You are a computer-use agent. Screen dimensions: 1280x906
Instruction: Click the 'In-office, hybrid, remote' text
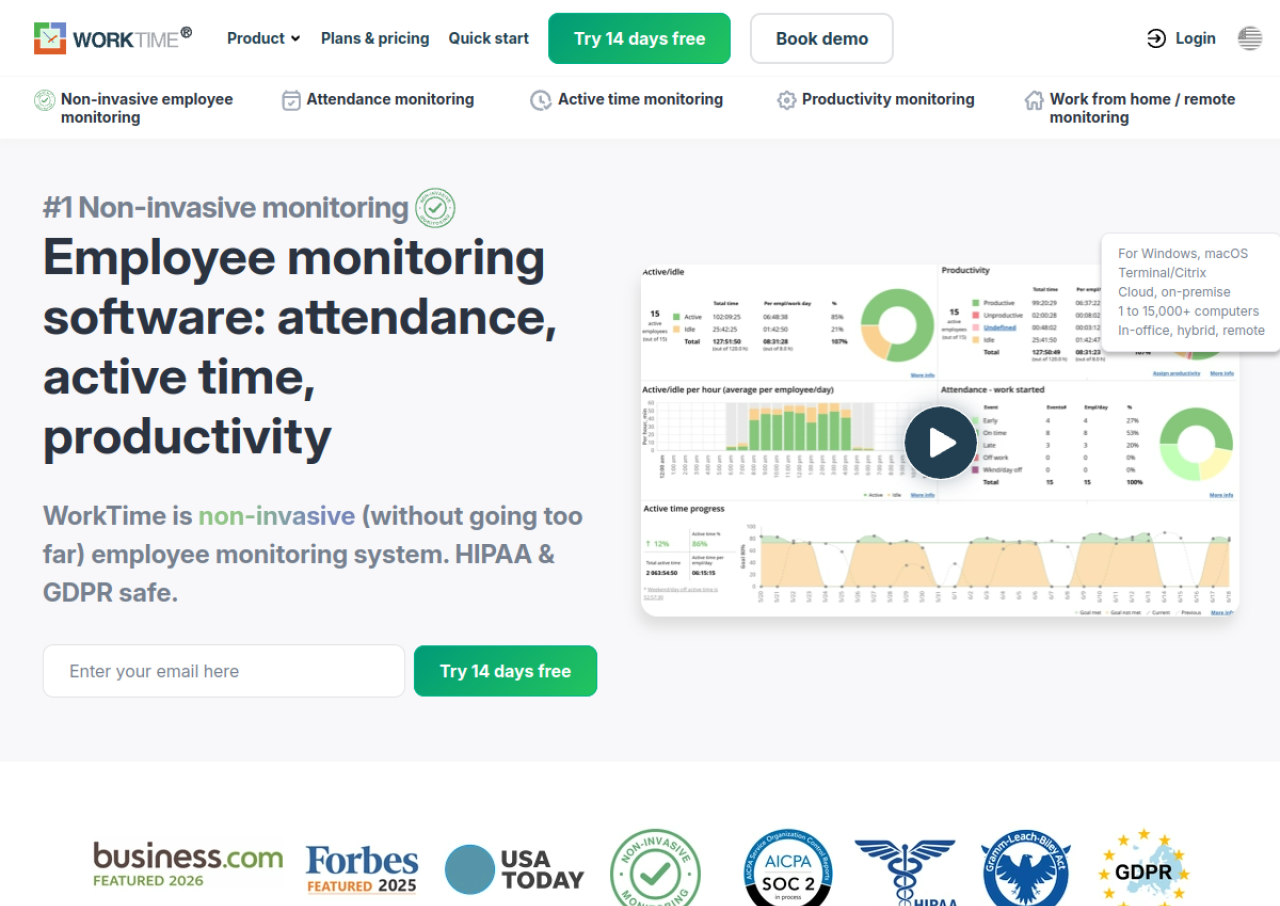(1191, 330)
